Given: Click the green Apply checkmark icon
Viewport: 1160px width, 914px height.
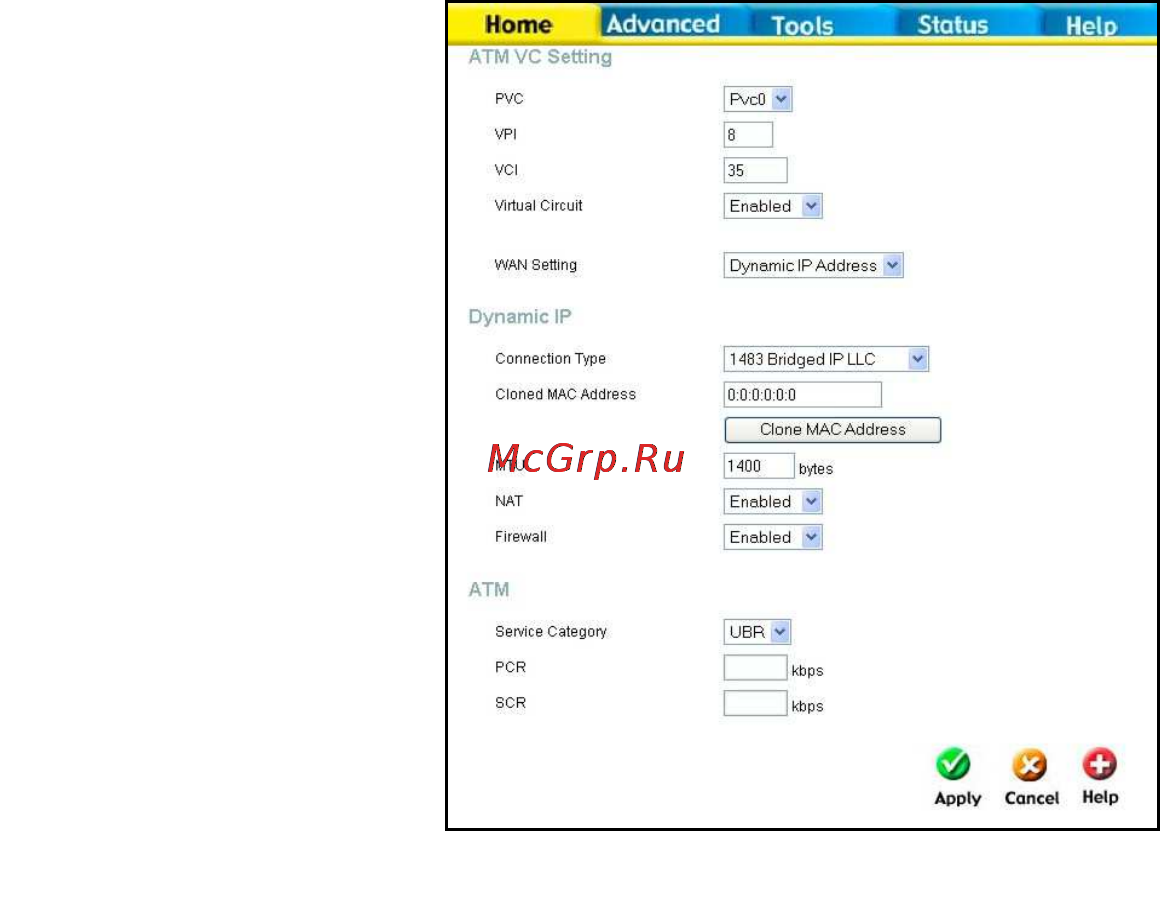Looking at the screenshot, I should (953, 765).
